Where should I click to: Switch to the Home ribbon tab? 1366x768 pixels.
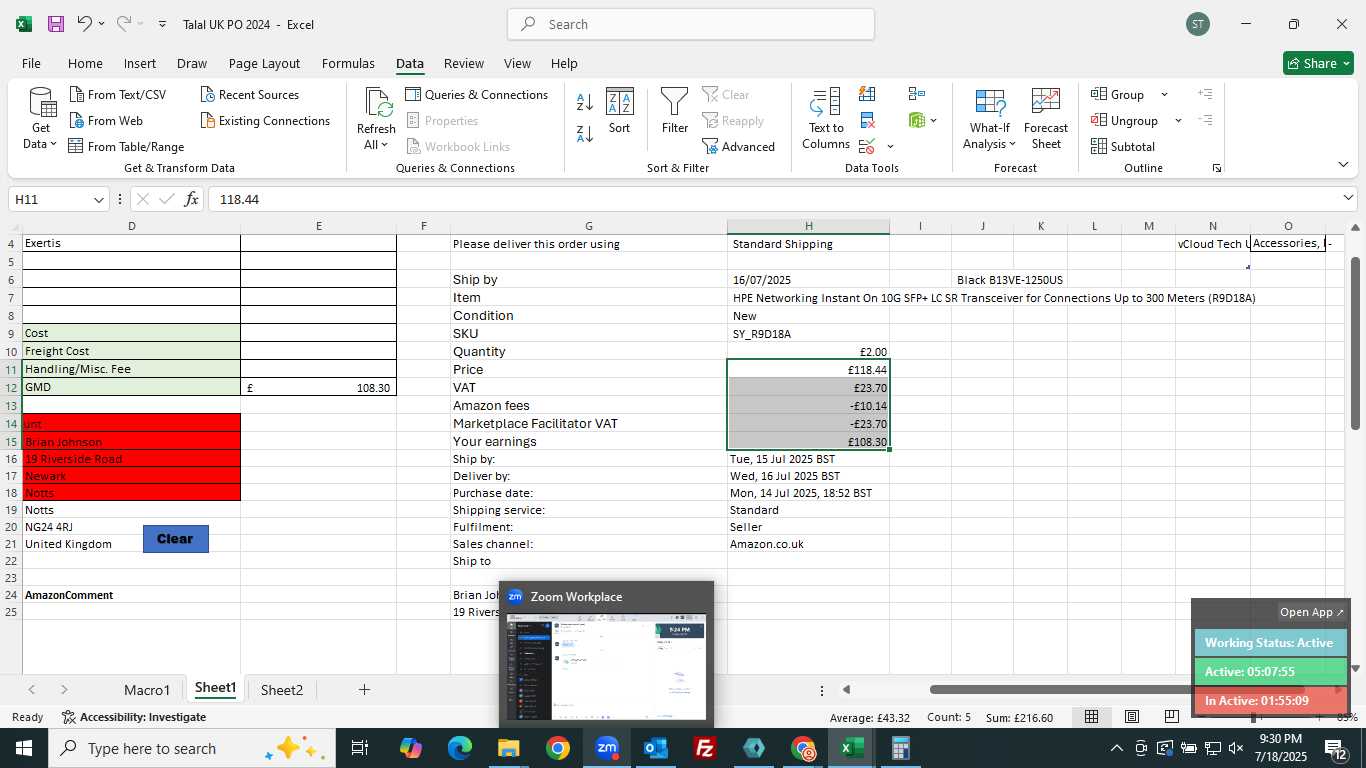pos(85,63)
